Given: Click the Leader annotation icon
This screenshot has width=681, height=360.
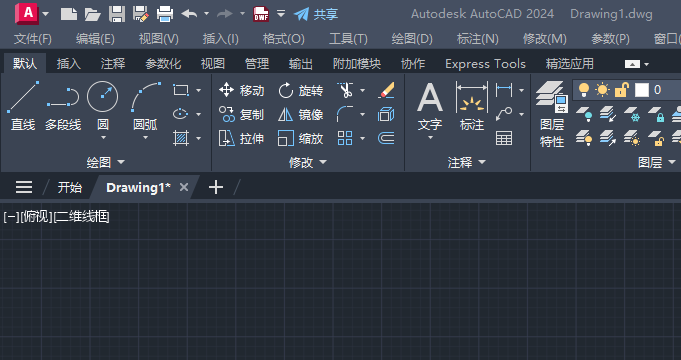Looking at the screenshot, I should (504, 115).
